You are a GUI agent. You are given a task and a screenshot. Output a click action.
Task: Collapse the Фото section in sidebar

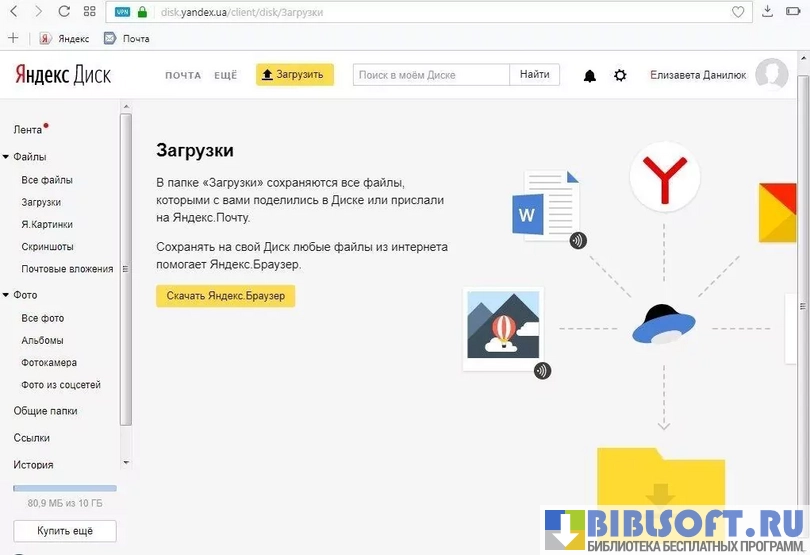click(6, 295)
